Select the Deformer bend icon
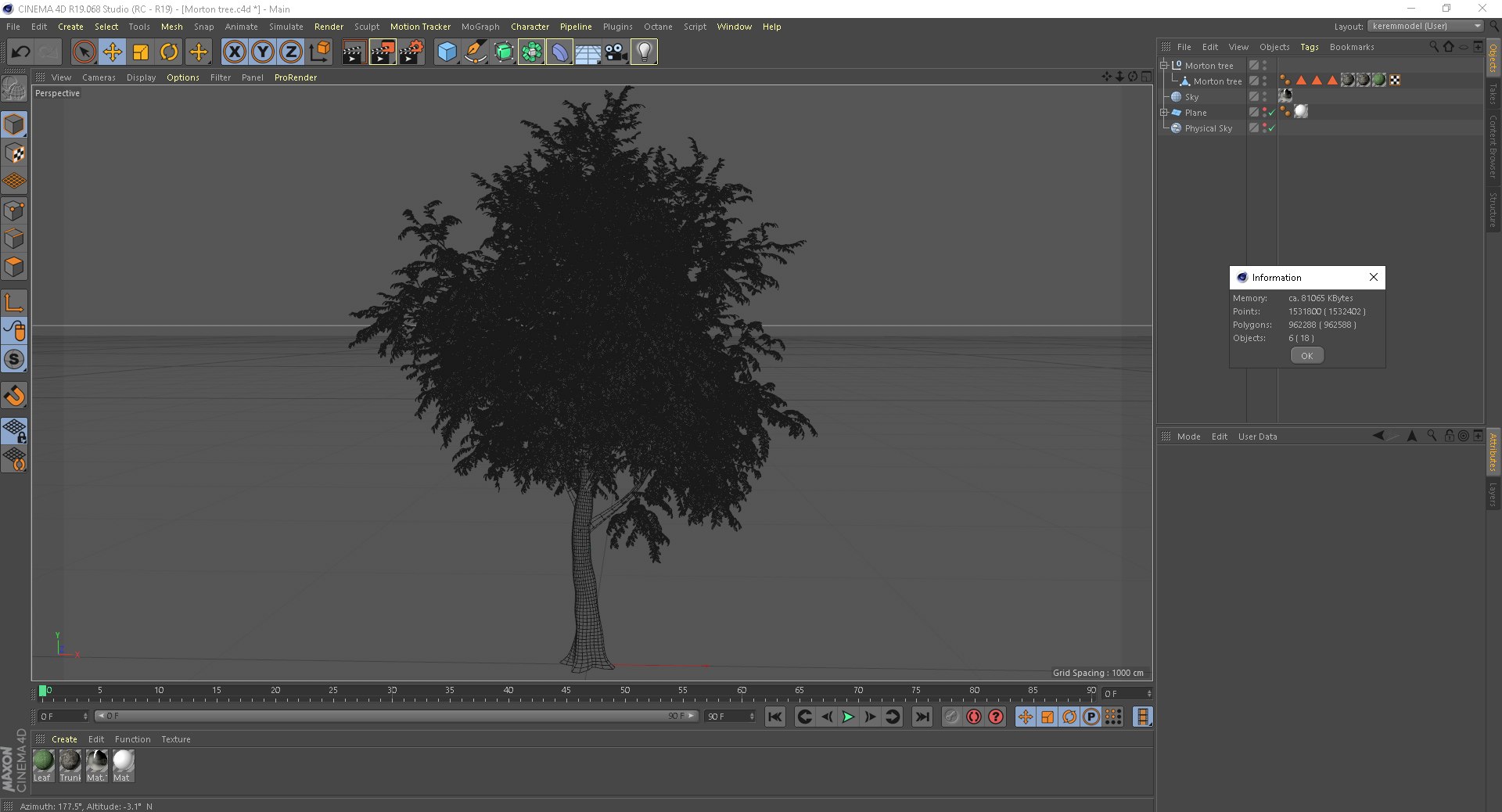The image size is (1502, 812). (x=559, y=52)
